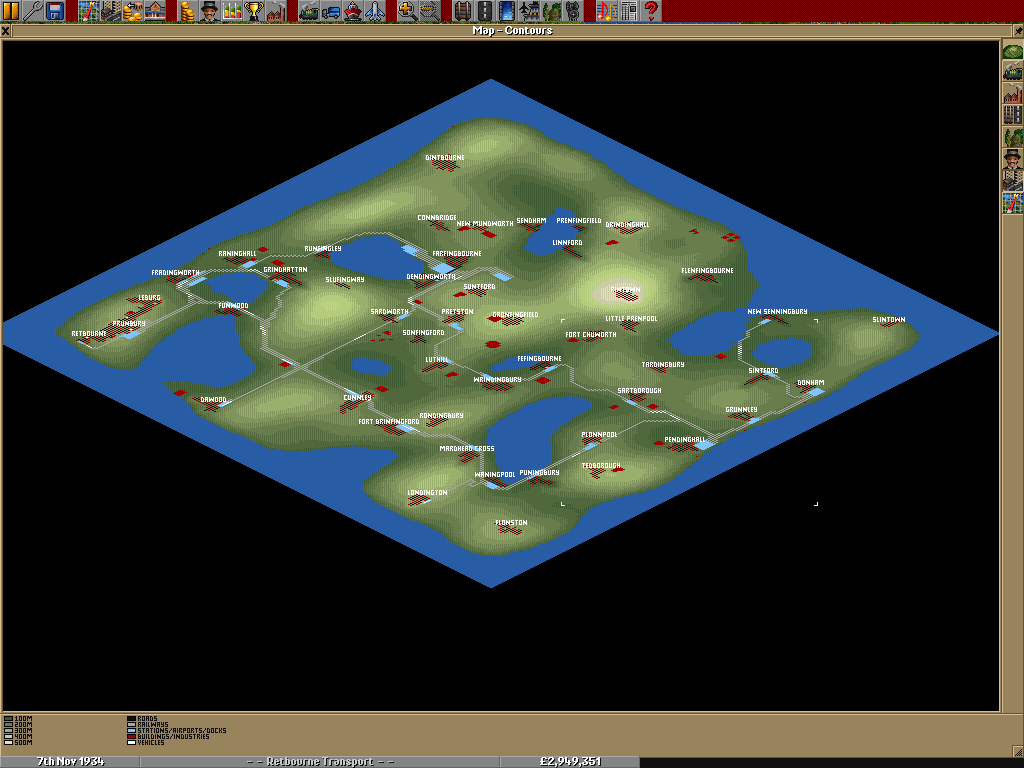
Task: Open the map from the main toolbar
Action: click(x=88, y=10)
